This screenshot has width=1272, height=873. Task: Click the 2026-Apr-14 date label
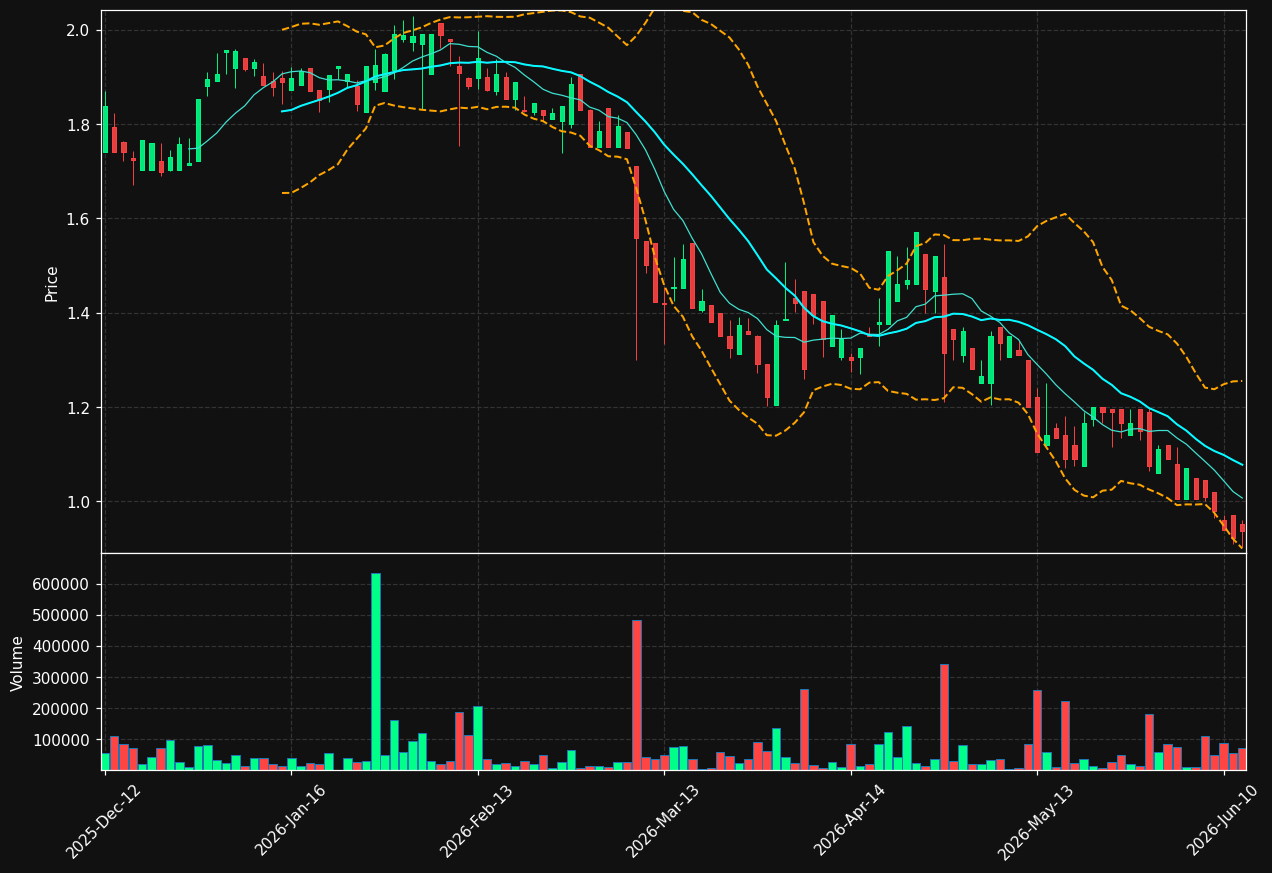pos(850,821)
